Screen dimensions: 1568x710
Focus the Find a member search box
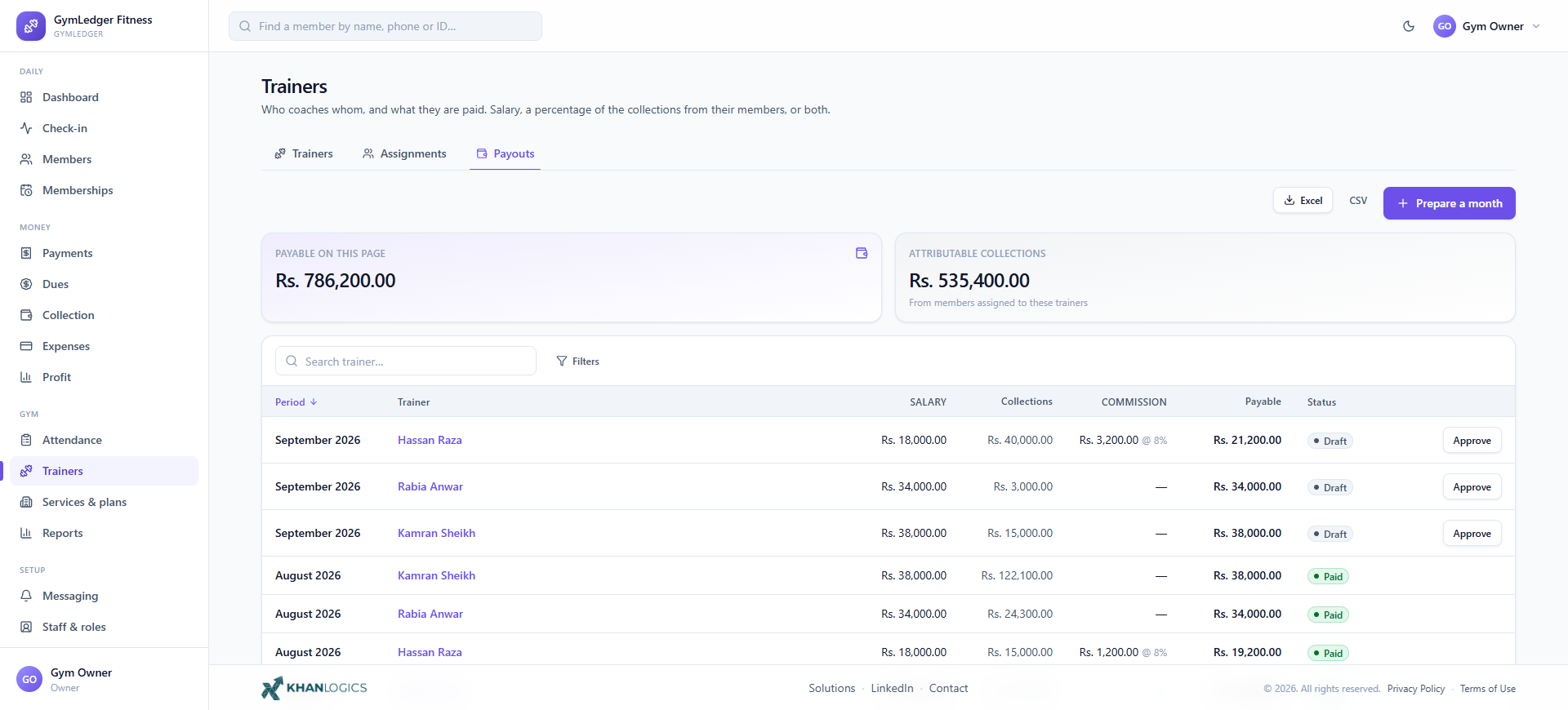pyautogui.click(x=385, y=26)
